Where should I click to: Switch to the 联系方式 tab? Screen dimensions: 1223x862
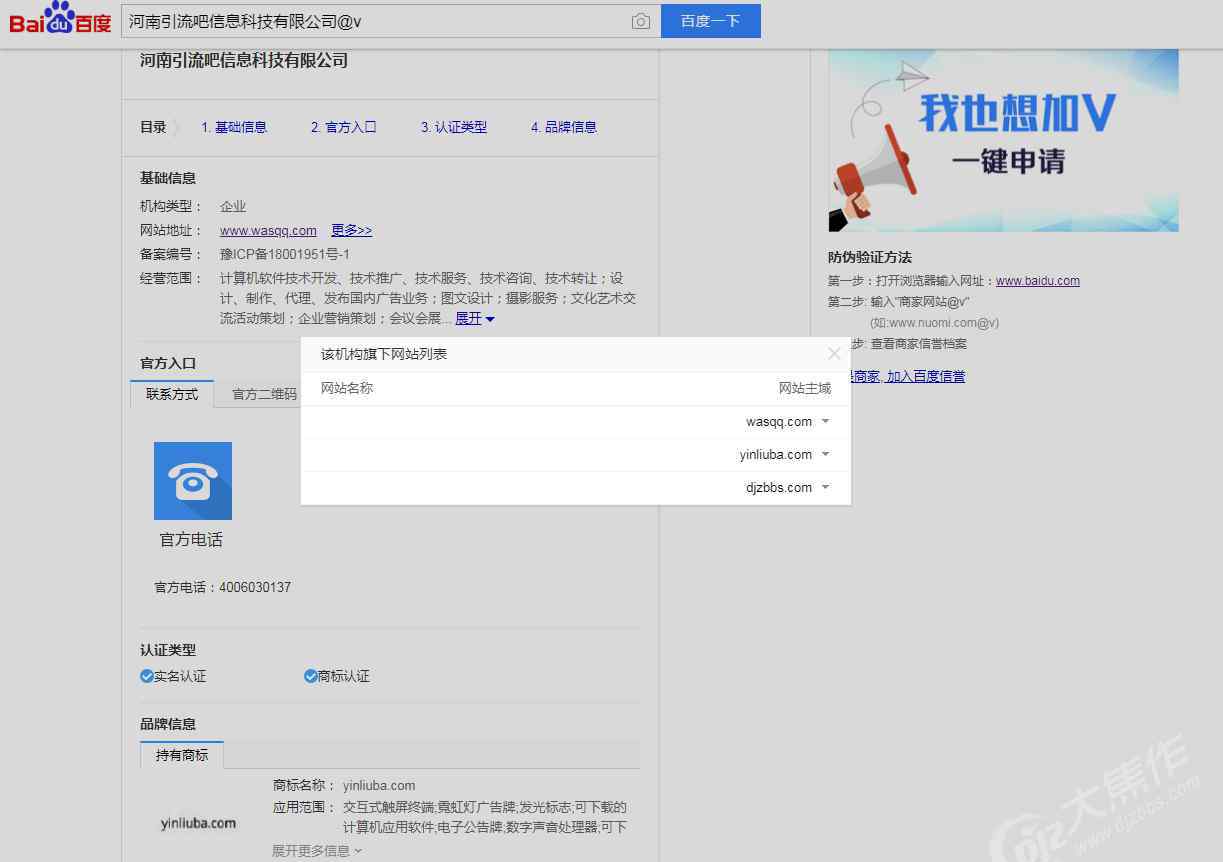(172, 394)
